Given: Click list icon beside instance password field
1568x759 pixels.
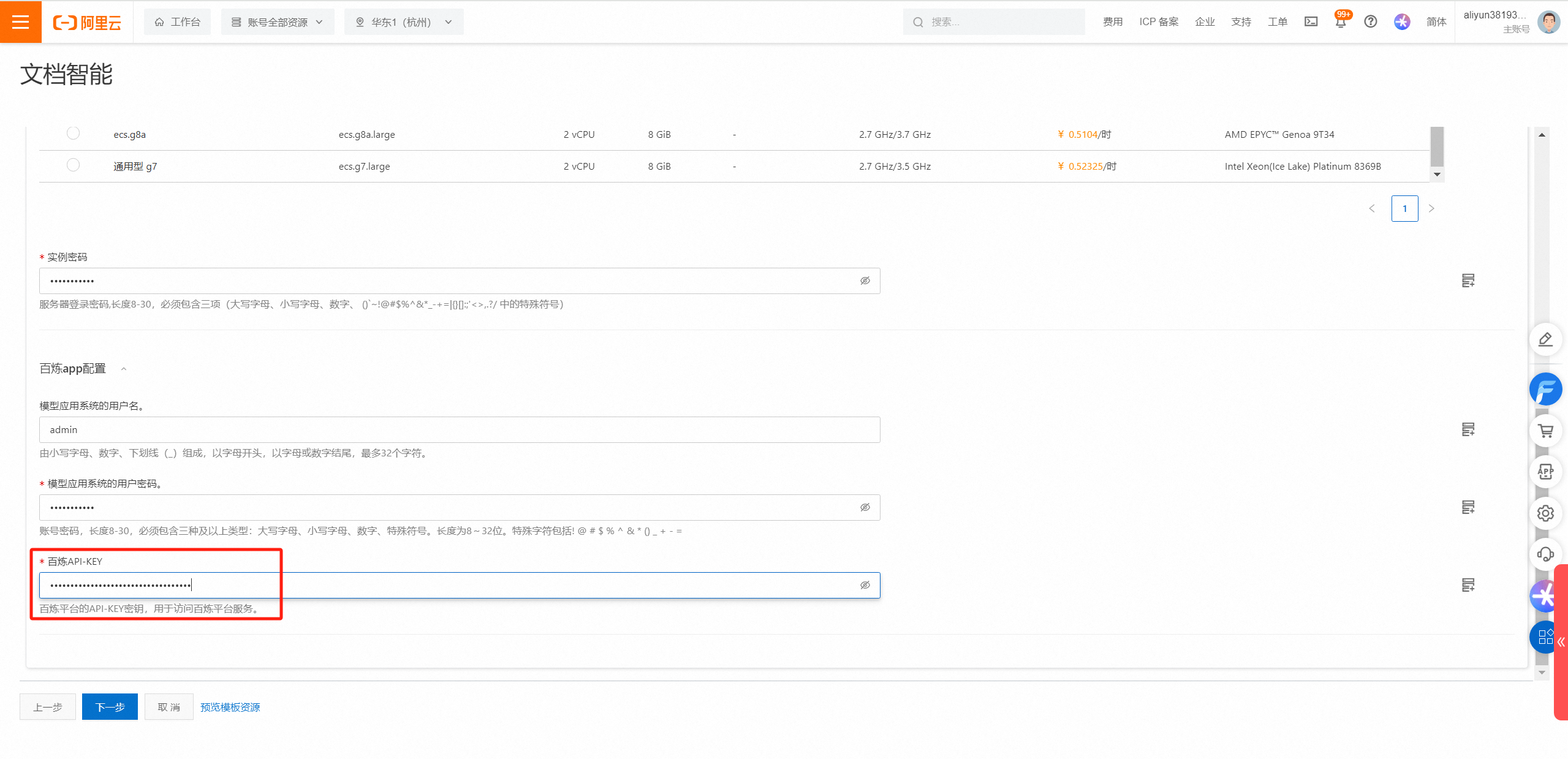Looking at the screenshot, I should 1468,281.
